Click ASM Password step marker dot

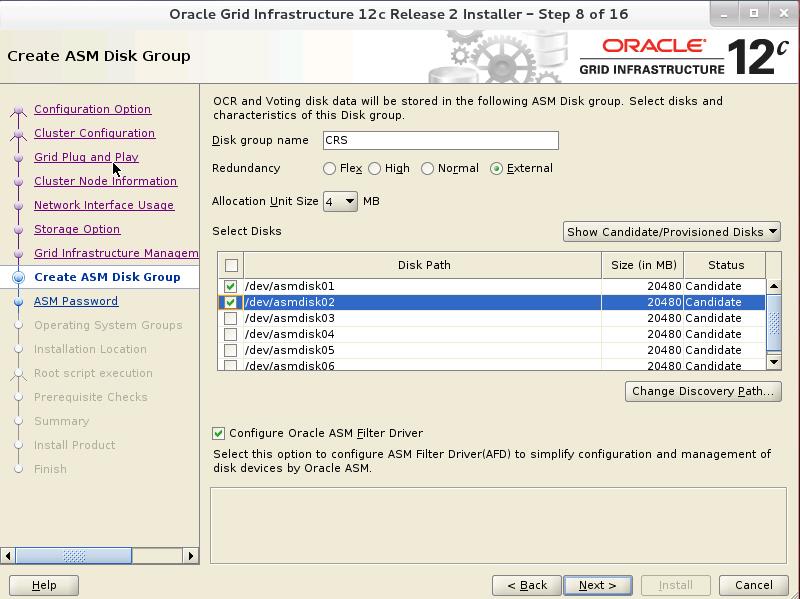pyautogui.click(x=19, y=302)
